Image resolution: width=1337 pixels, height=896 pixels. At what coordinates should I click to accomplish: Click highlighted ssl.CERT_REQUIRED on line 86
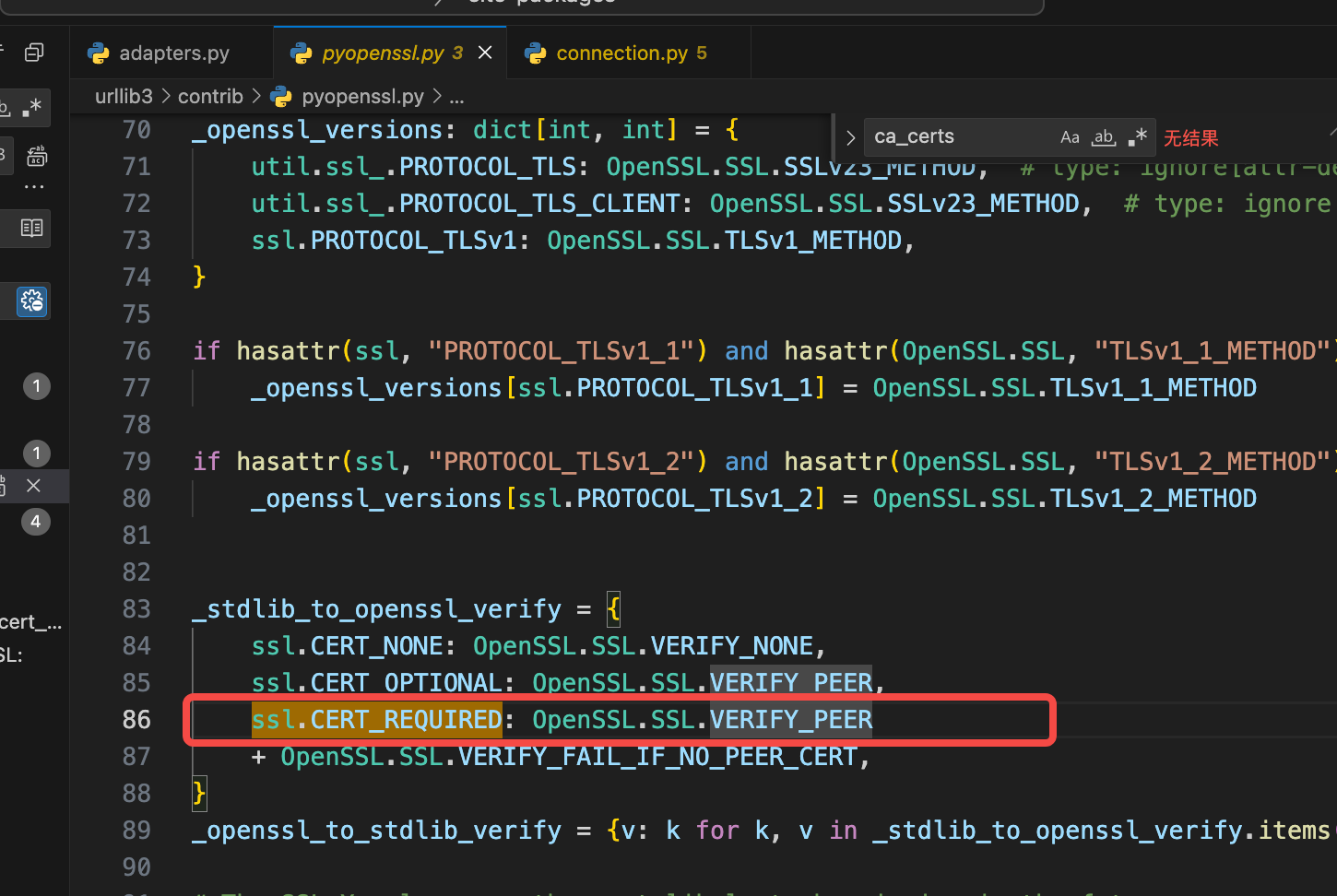click(377, 719)
